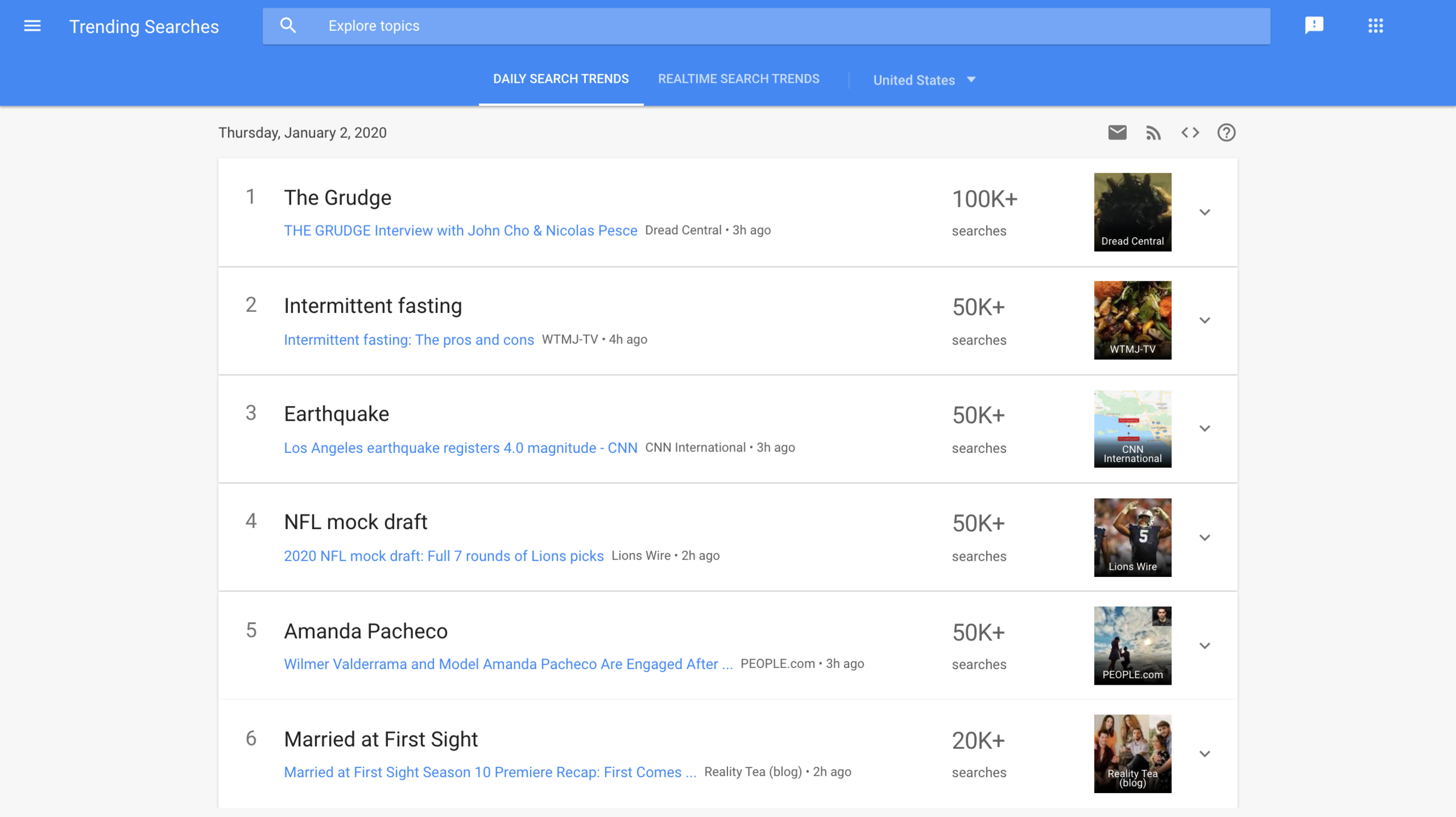1456x817 pixels.
Task: Switch to Realtime Search Trends tab
Action: [x=738, y=79]
